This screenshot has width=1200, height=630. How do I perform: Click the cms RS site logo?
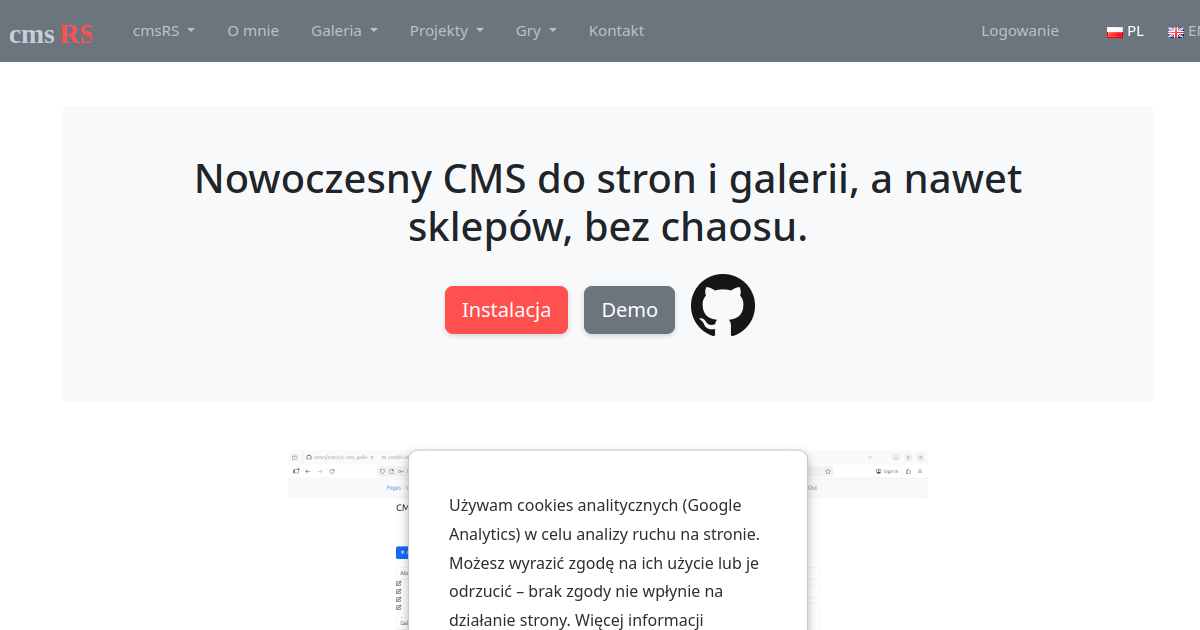(51, 33)
